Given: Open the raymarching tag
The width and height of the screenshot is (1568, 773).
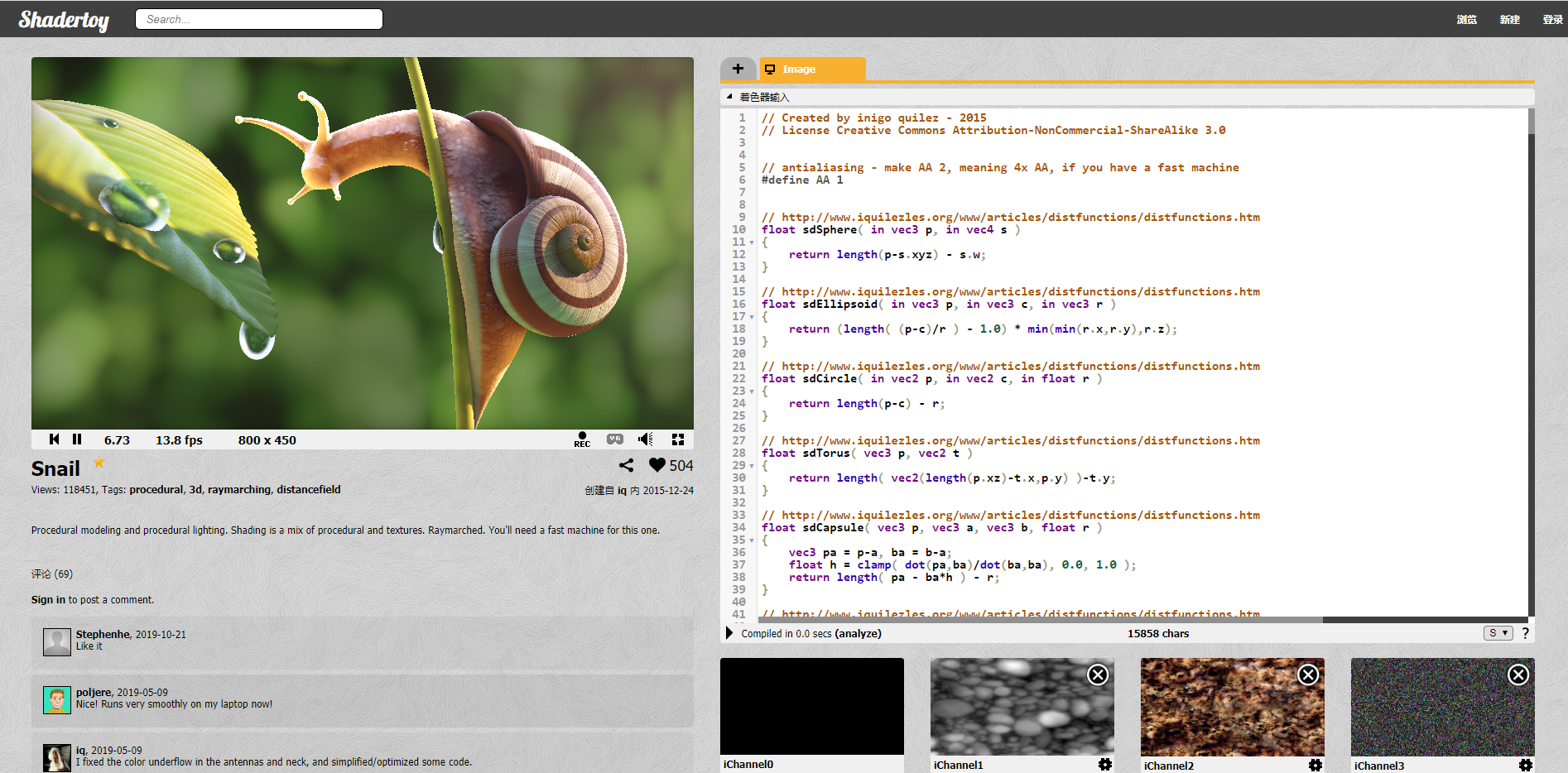Looking at the screenshot, I should coord(238,490).
